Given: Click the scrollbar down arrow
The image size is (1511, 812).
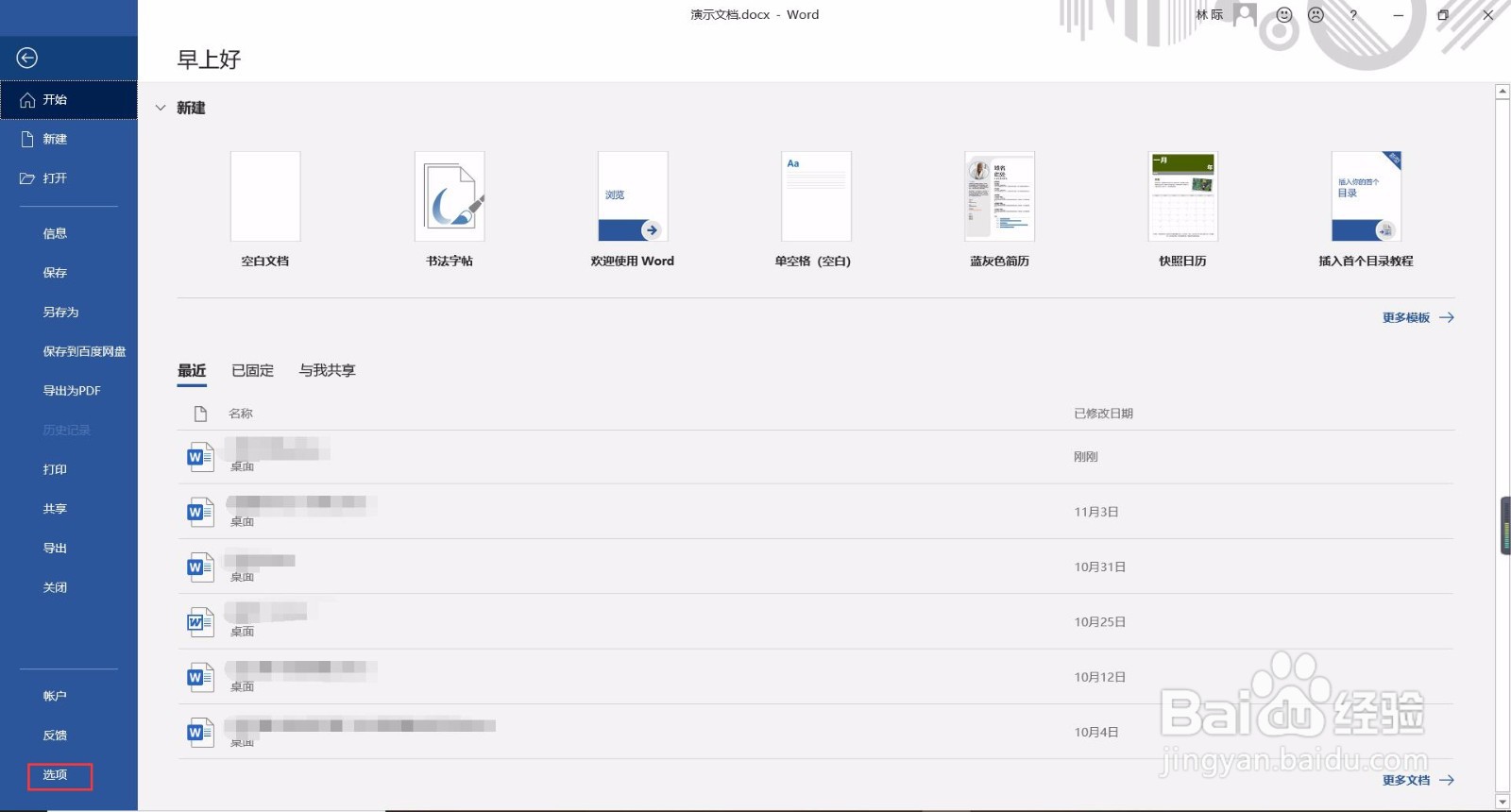Looking at the screenshot, I should click(x=1503, y=803).
